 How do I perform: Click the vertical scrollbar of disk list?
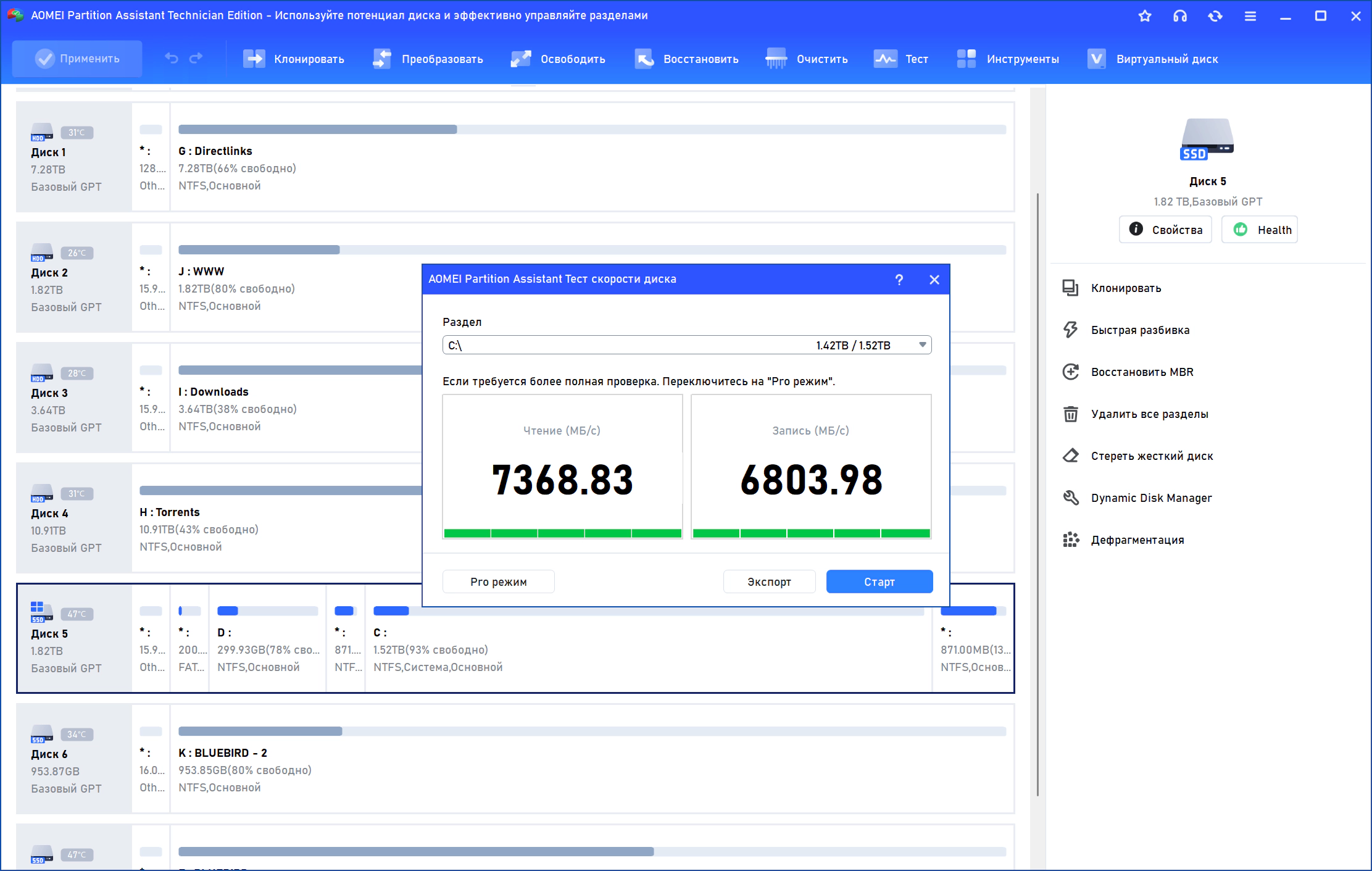coord(1037,494)
